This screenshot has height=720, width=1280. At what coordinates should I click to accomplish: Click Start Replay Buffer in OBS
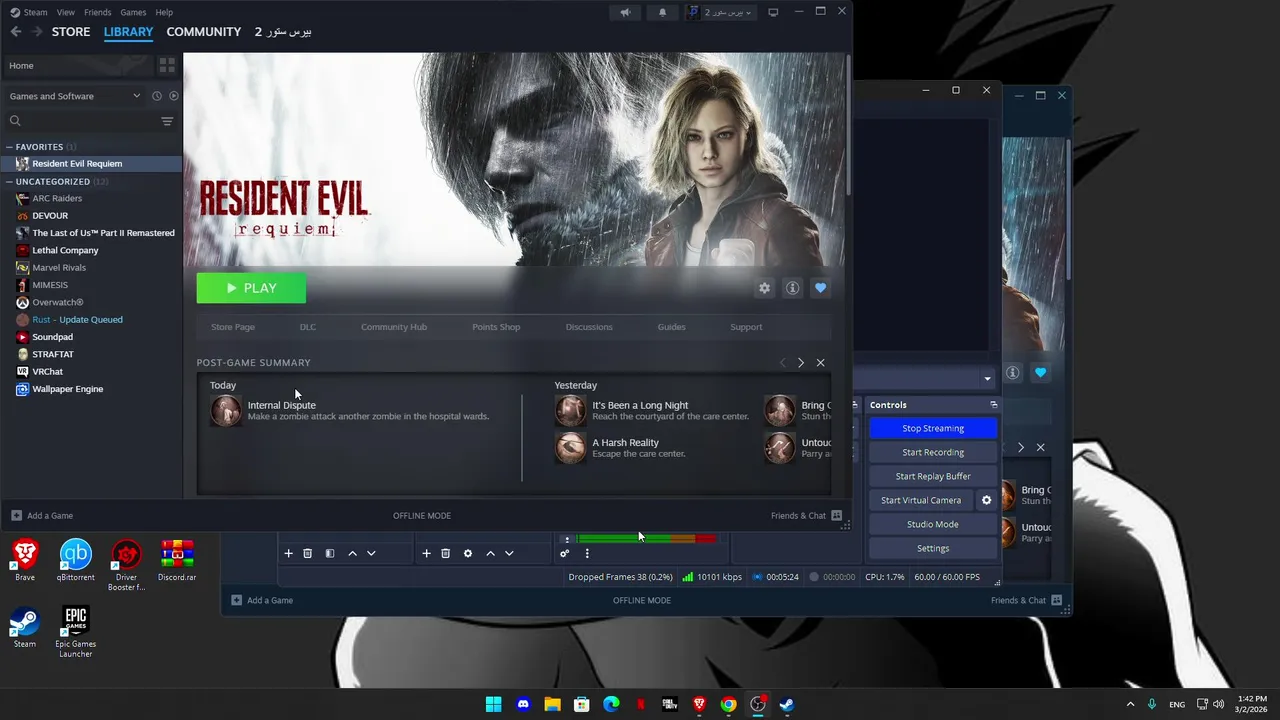(933, 476)
